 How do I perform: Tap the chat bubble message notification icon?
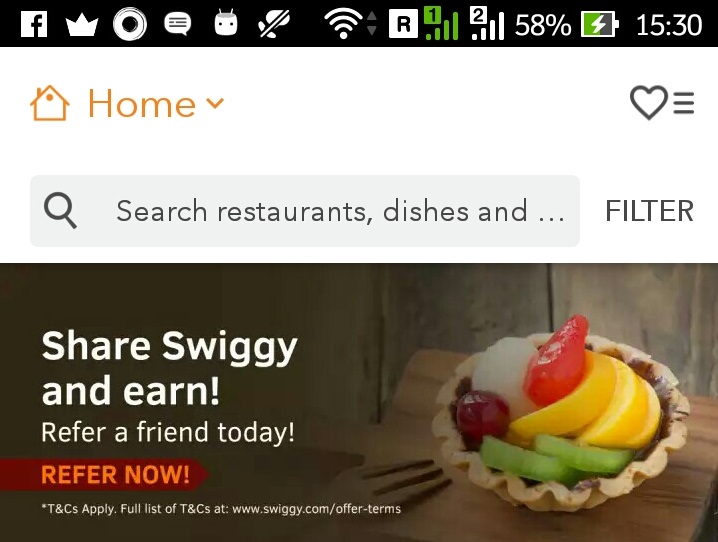tap(178, 24)
